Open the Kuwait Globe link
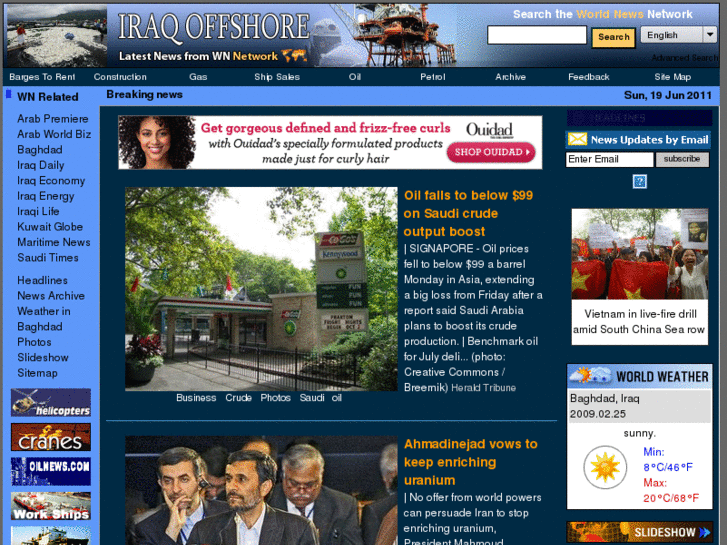This screenshot has height=545, width=727. click(50, 227)
